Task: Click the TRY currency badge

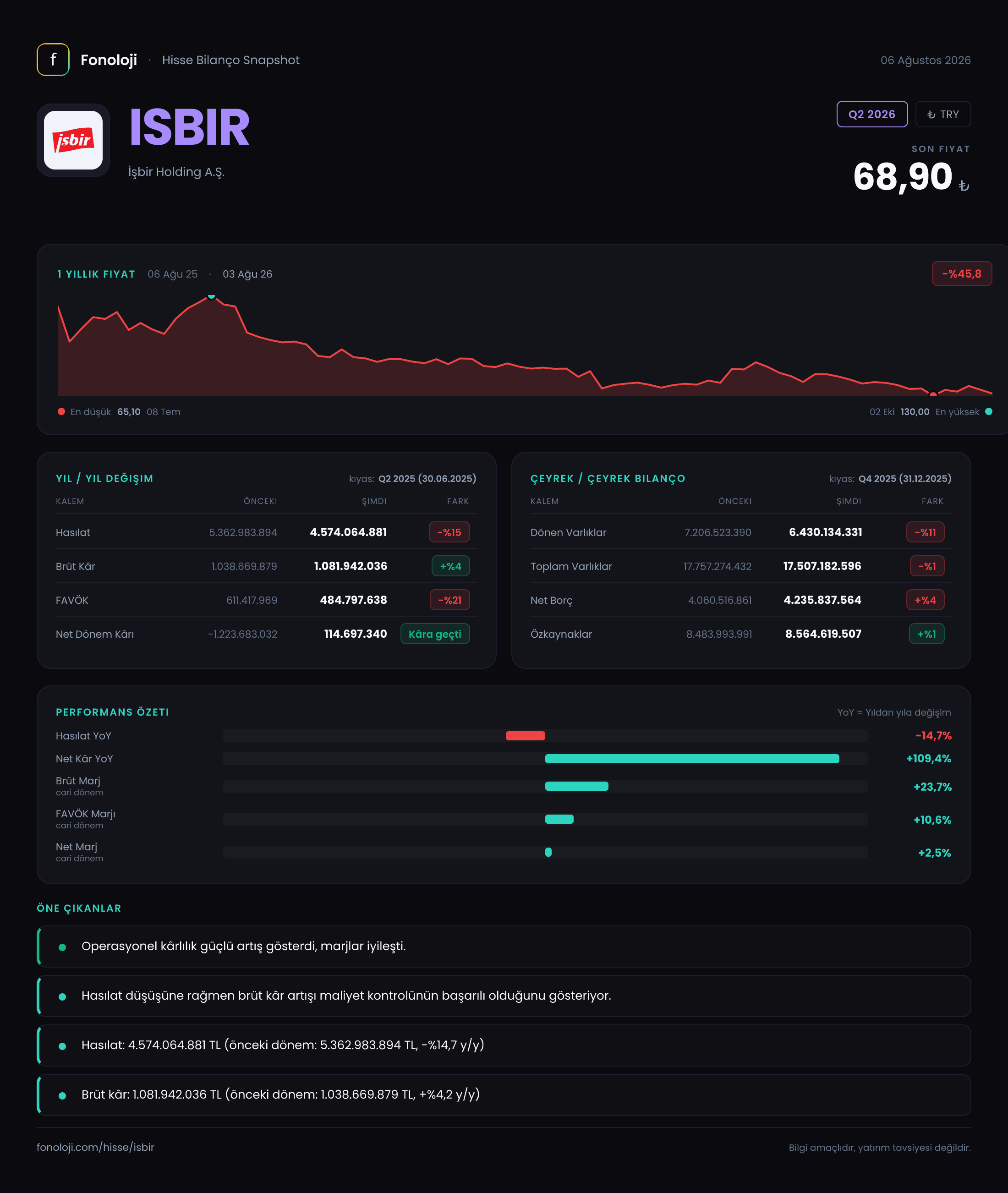Action: [x=943, y=114]
